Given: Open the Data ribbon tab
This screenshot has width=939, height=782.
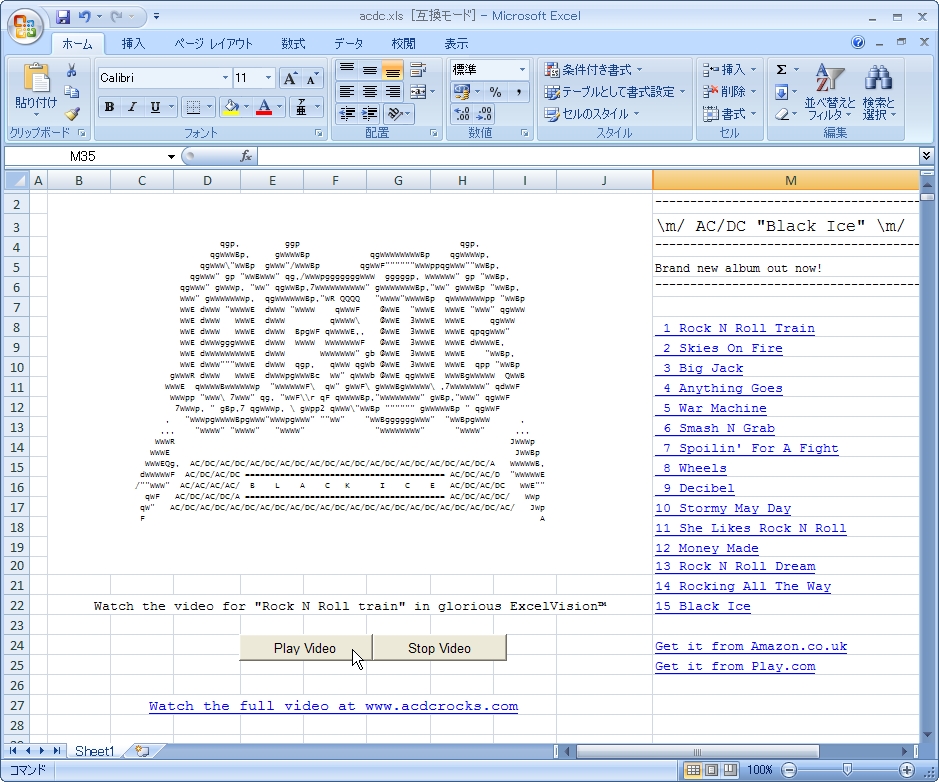Looking at the screenshot, I should pos(349,44).
